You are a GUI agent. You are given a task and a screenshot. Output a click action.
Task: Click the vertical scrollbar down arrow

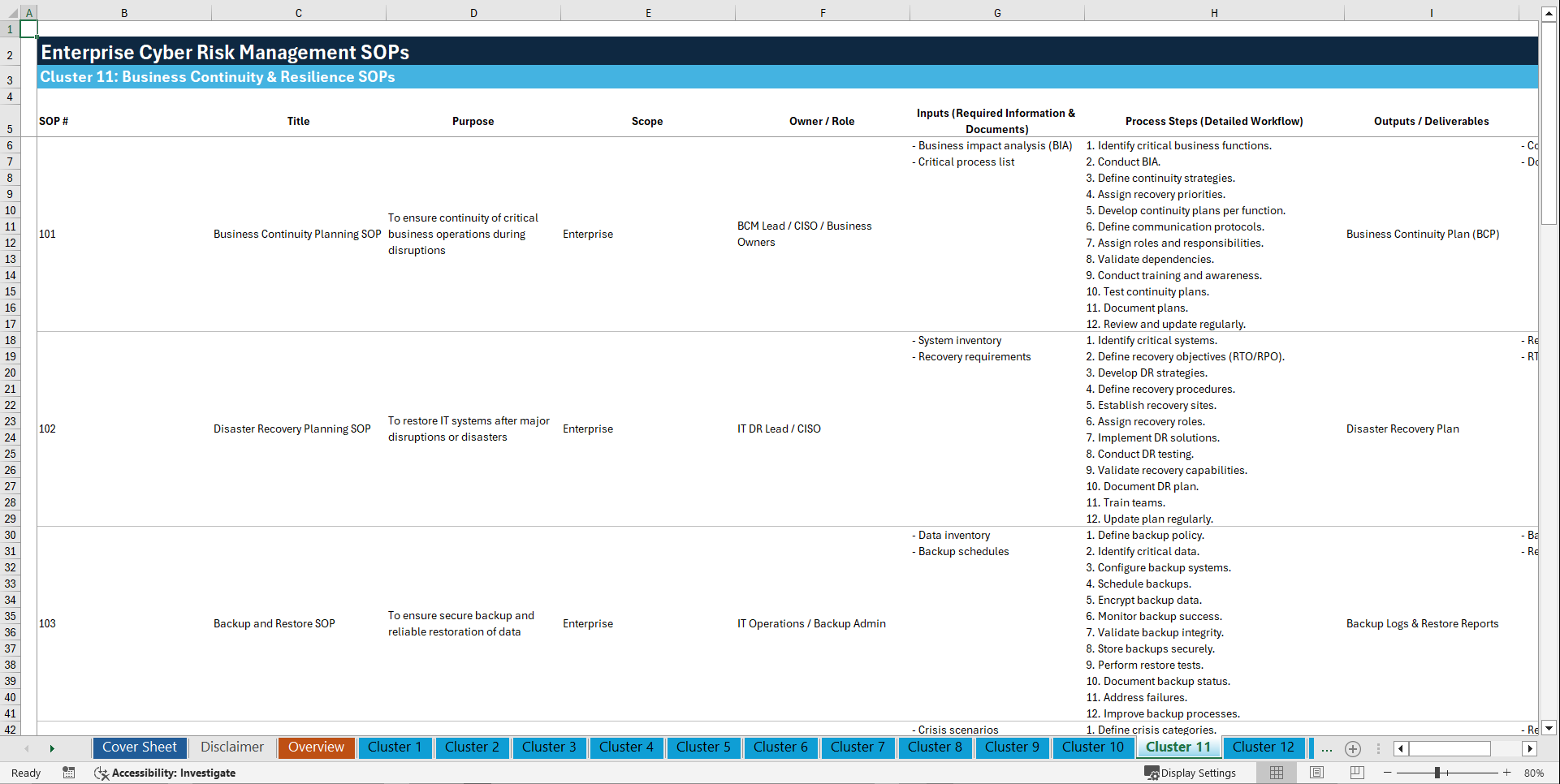click(x=1549, y=729)
